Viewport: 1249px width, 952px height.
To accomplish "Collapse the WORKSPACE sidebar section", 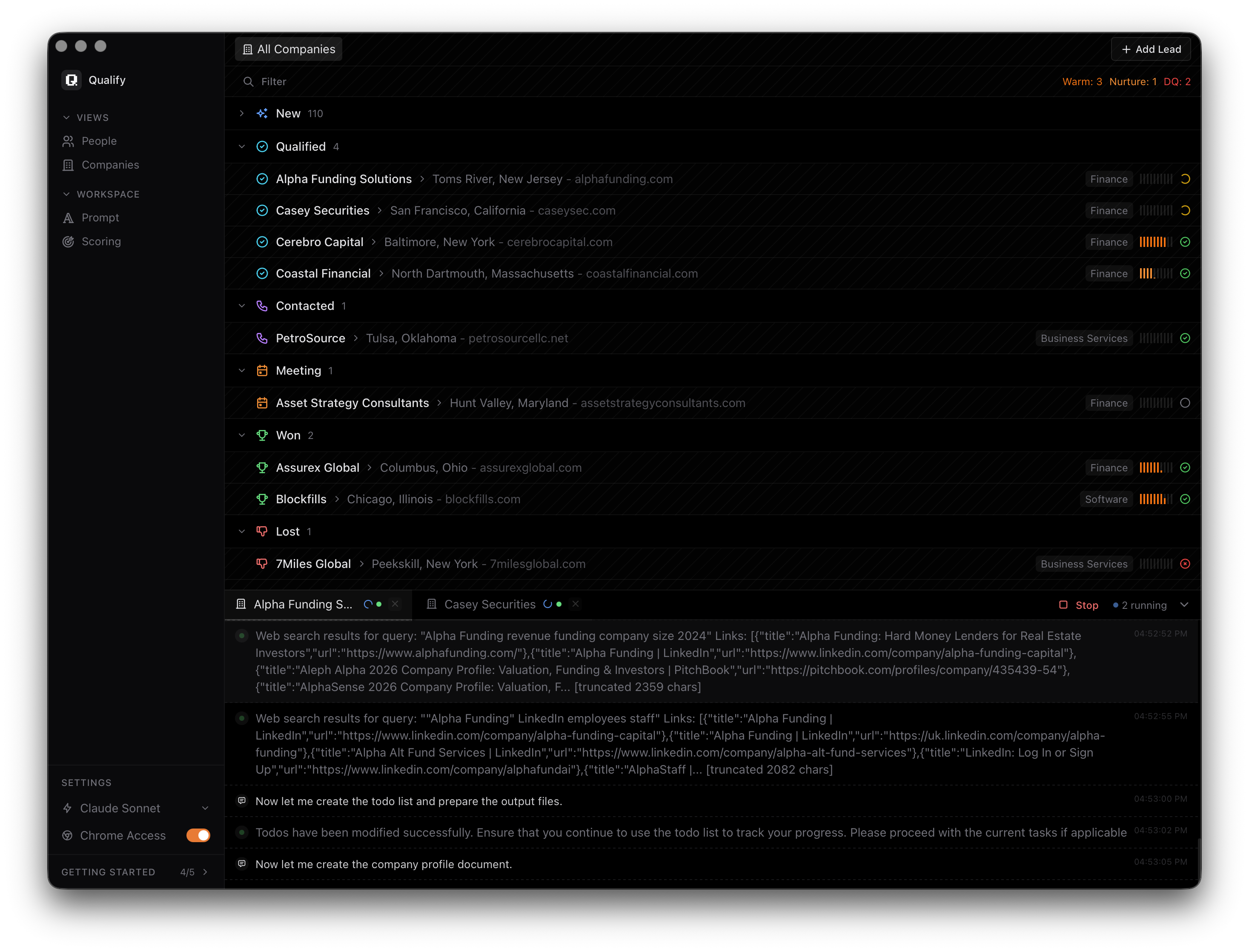I will point(66,194).
